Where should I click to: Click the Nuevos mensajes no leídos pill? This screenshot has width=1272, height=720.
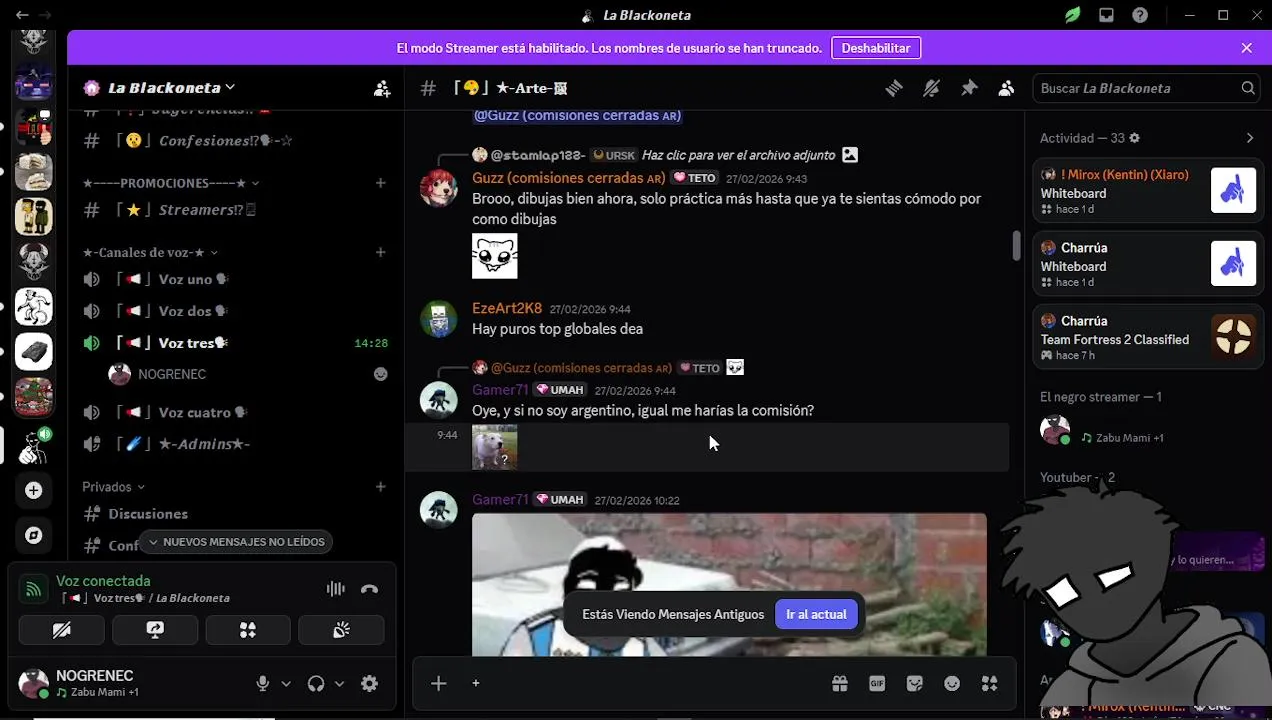236,542
